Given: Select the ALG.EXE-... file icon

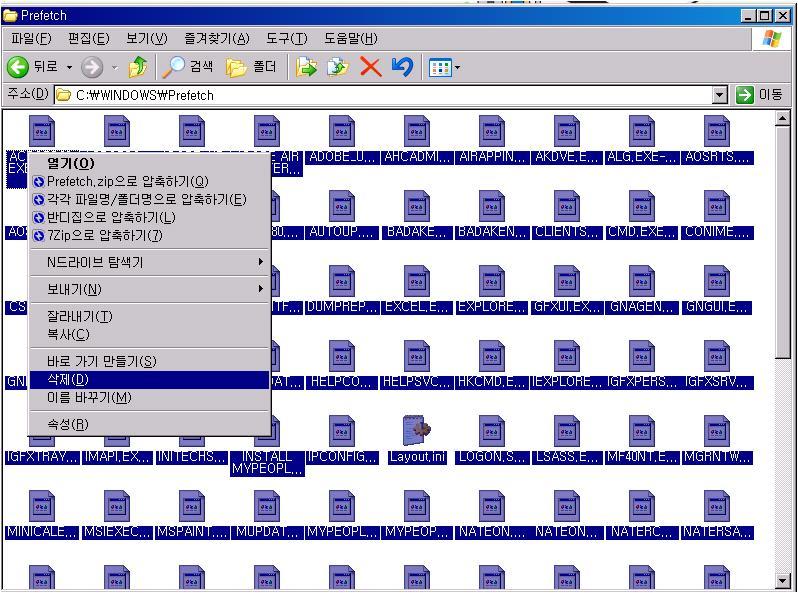Looking at the screenshot, I should pos(642,131).
